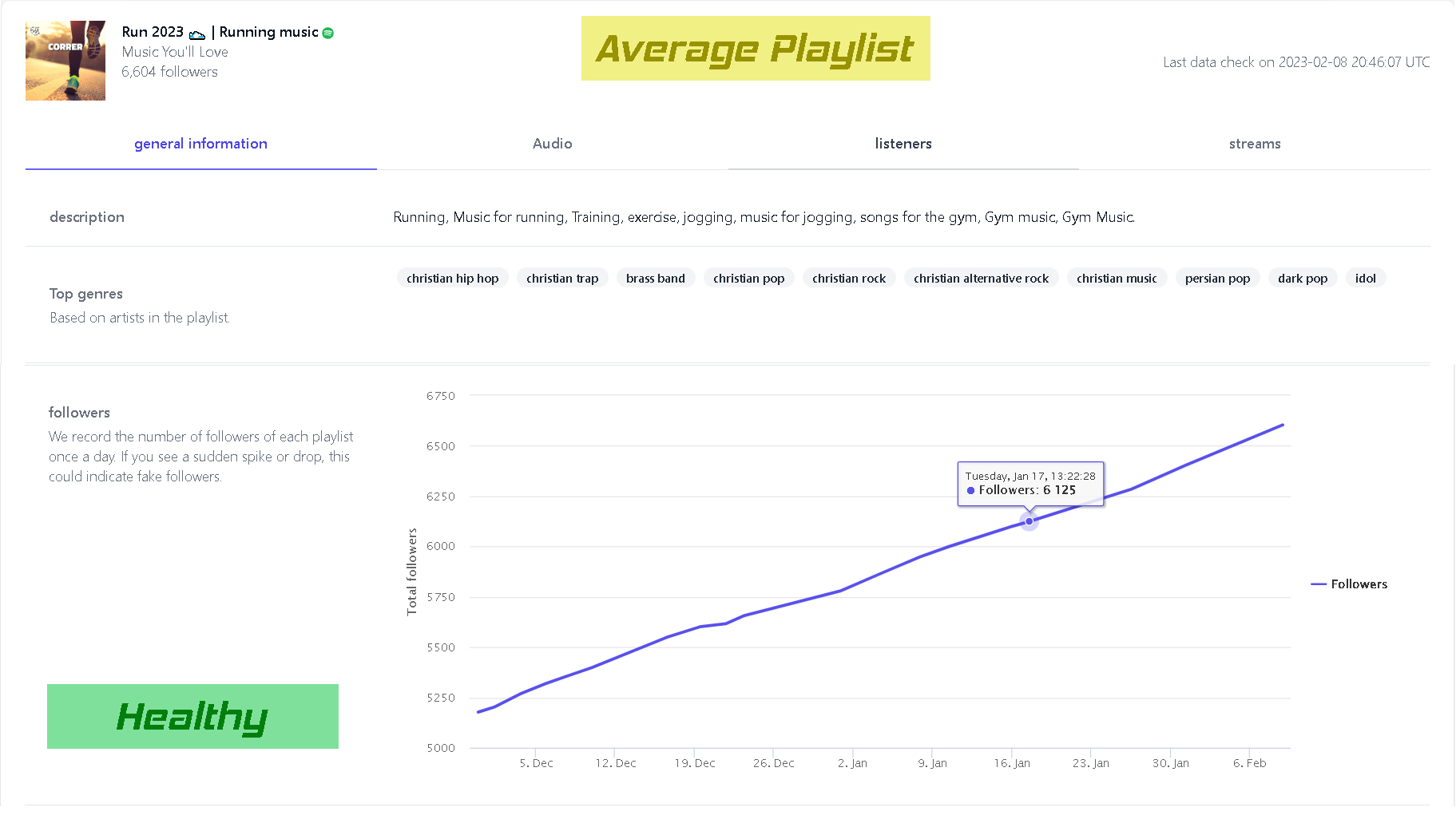Image resolution: width=1456 pixels, height=823 pixels.
Task: Click the green Spotify icon beside playlist title
Action: 327,33
